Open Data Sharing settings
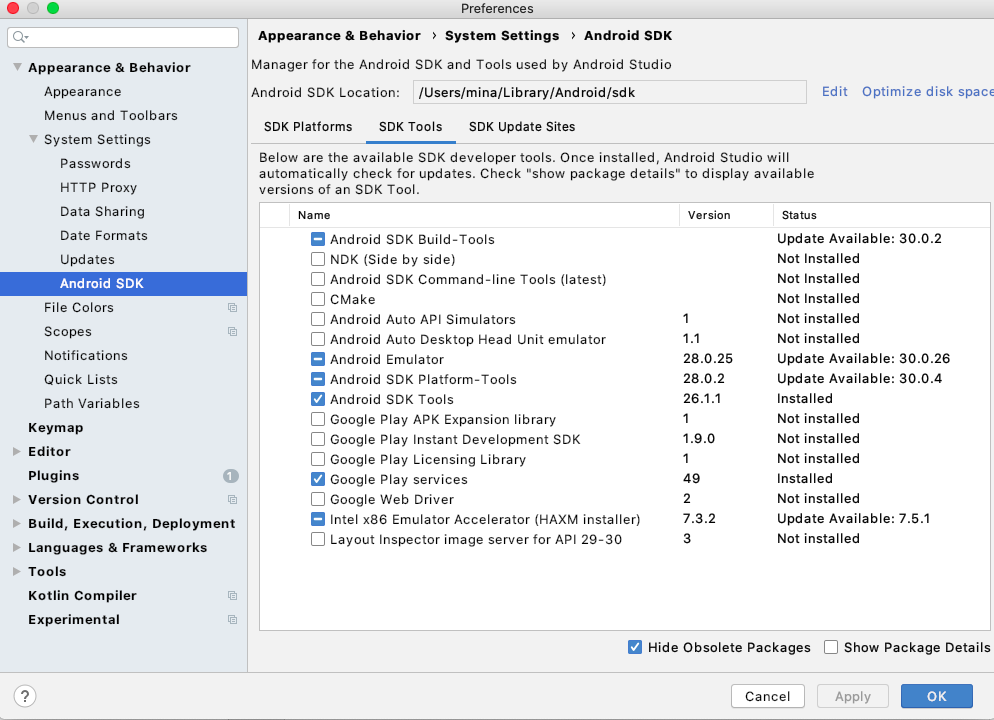Viewport: 994px width, 720px height. (x=103, y=212)
